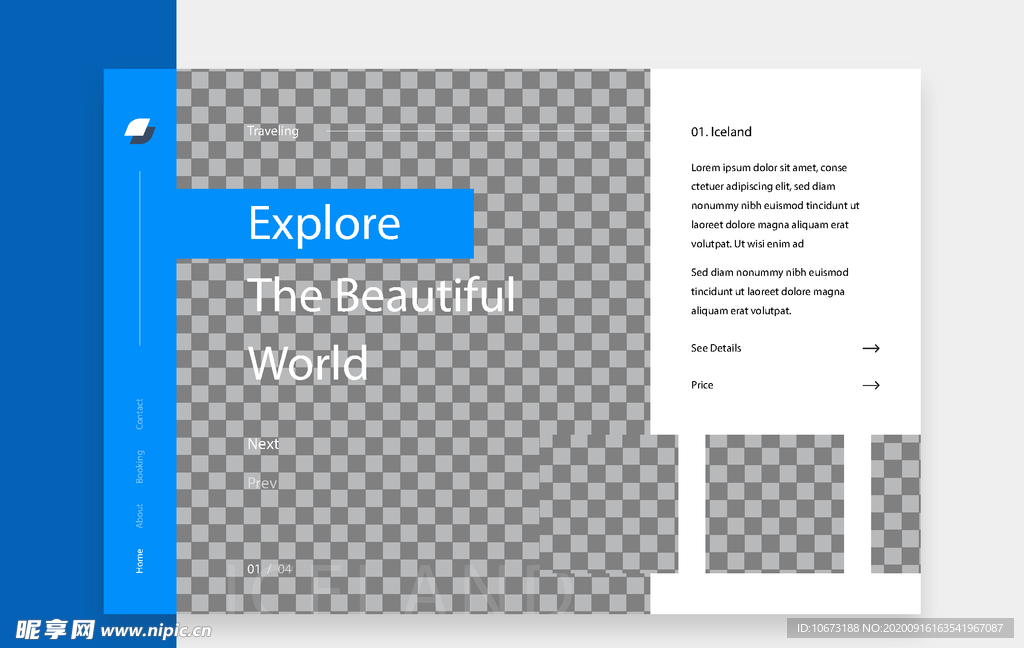Click the Traveling category label
The height and width of the screenshot is (648, 1024).
[273, 131]
